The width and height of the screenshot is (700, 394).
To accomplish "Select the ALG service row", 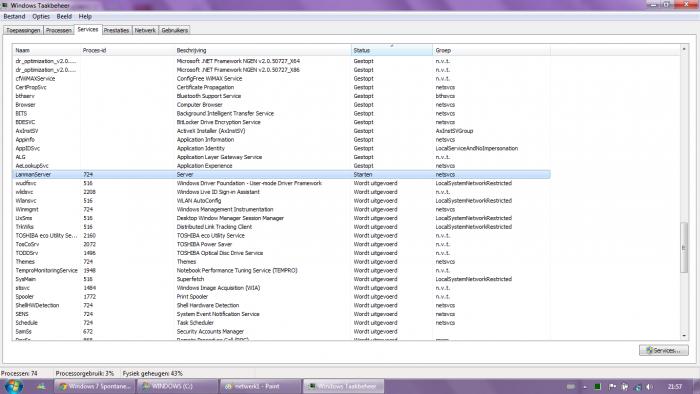I will pyautogui.click(x=281, y=157).
